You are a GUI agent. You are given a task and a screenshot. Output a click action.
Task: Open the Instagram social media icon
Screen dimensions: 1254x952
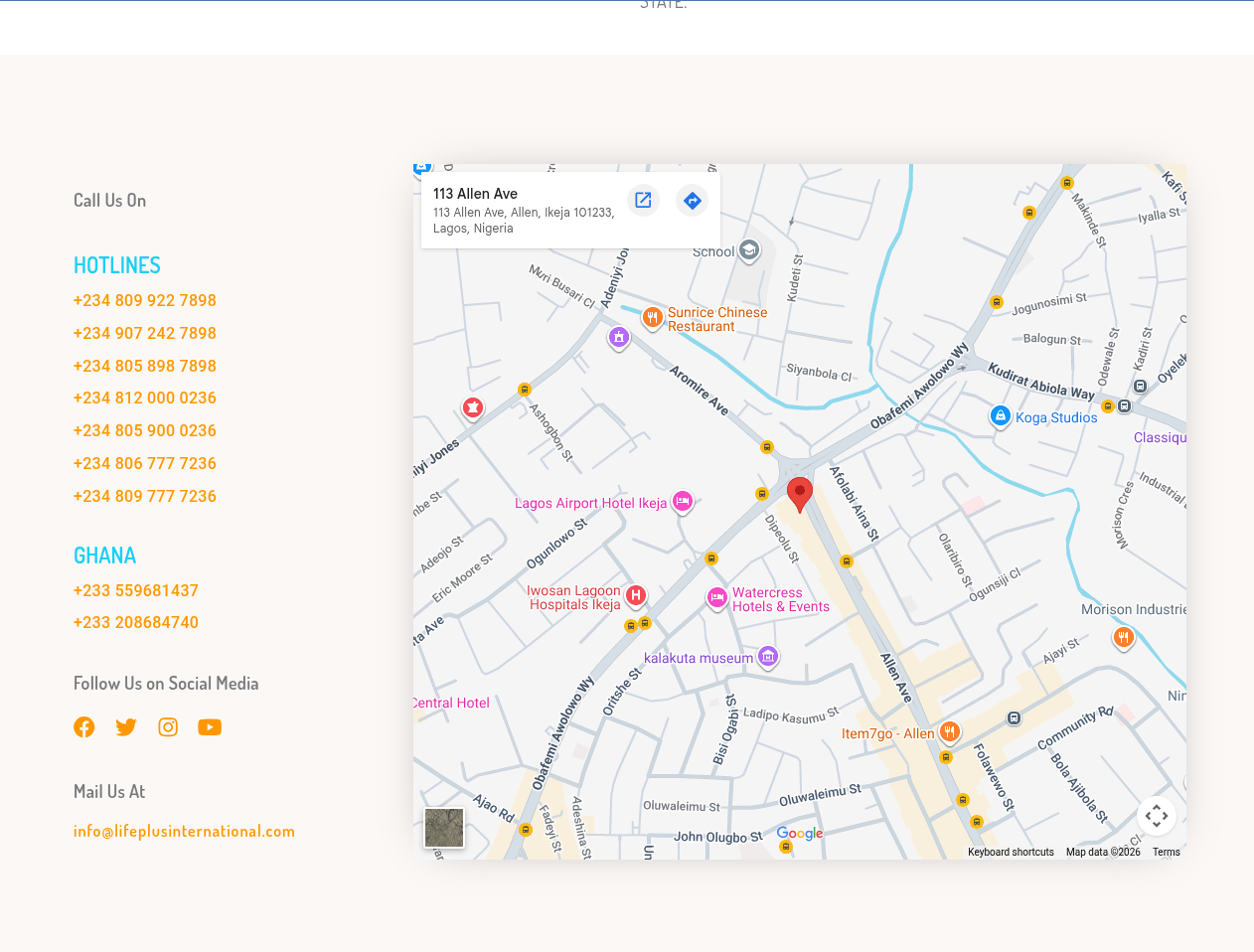coord(168,727)
